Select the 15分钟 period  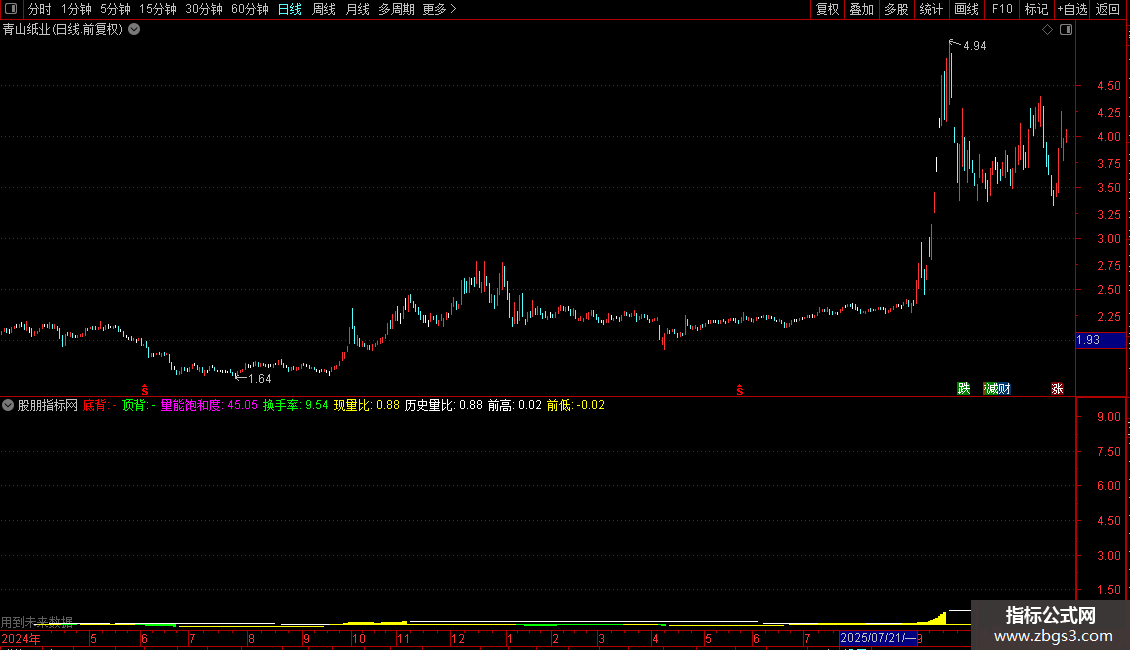click(x=158, y=9)
